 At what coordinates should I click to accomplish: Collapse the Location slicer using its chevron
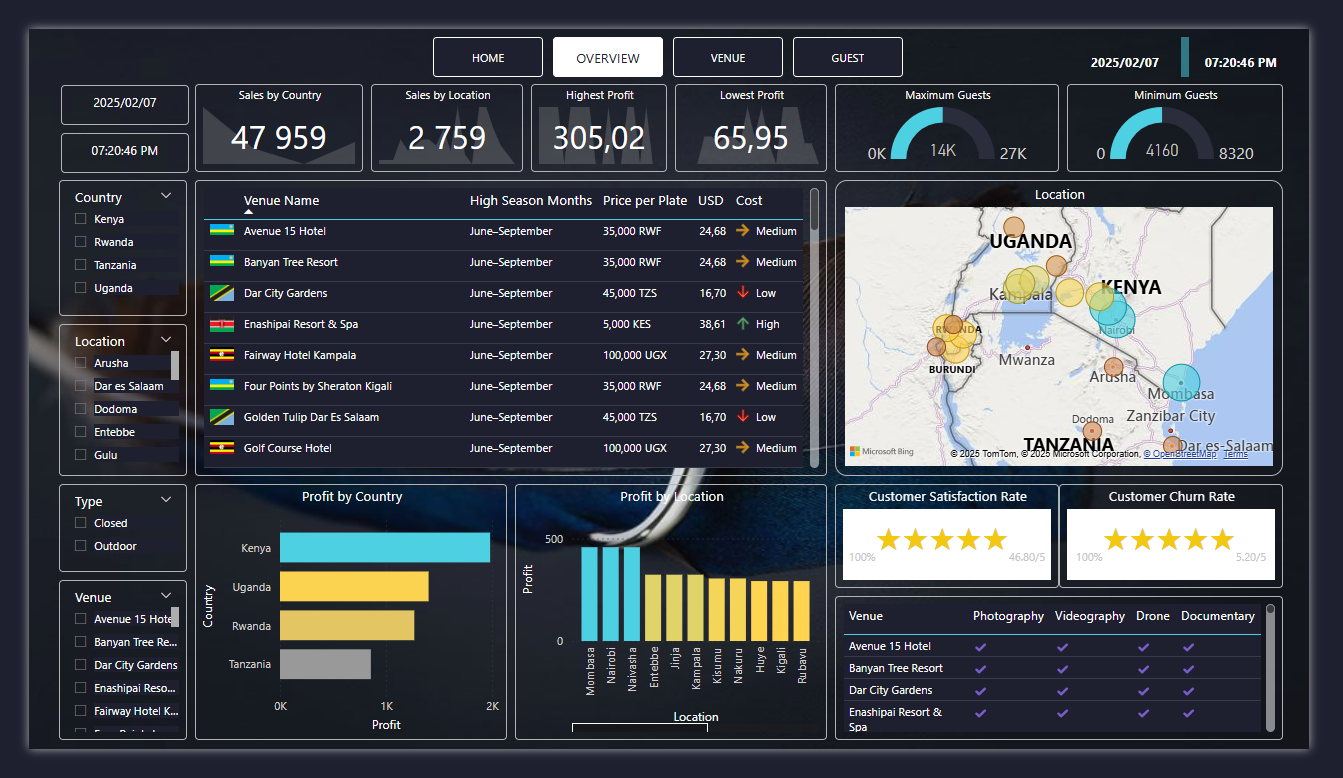(x=167, y=341)
